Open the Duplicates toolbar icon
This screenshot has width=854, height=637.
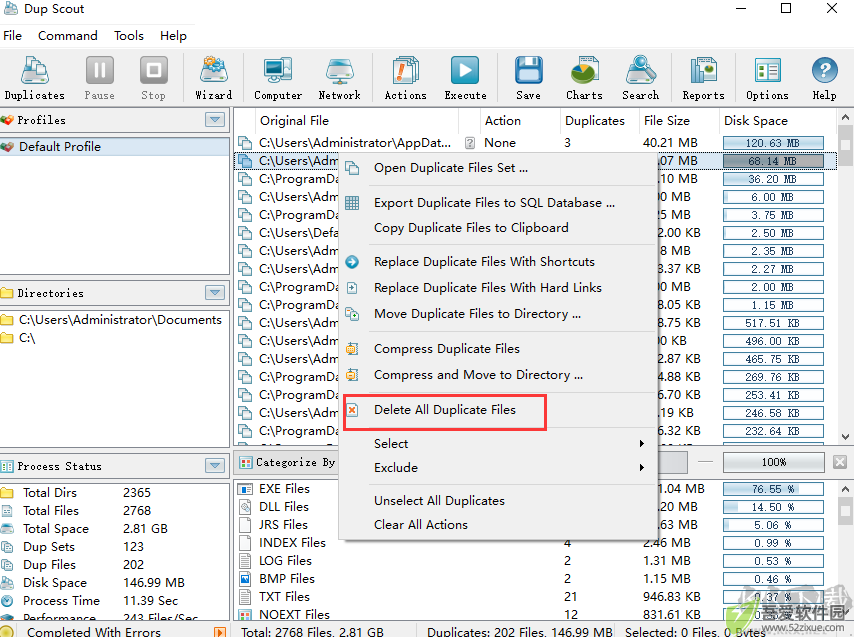pyautogui.click(x=34, y=78)
